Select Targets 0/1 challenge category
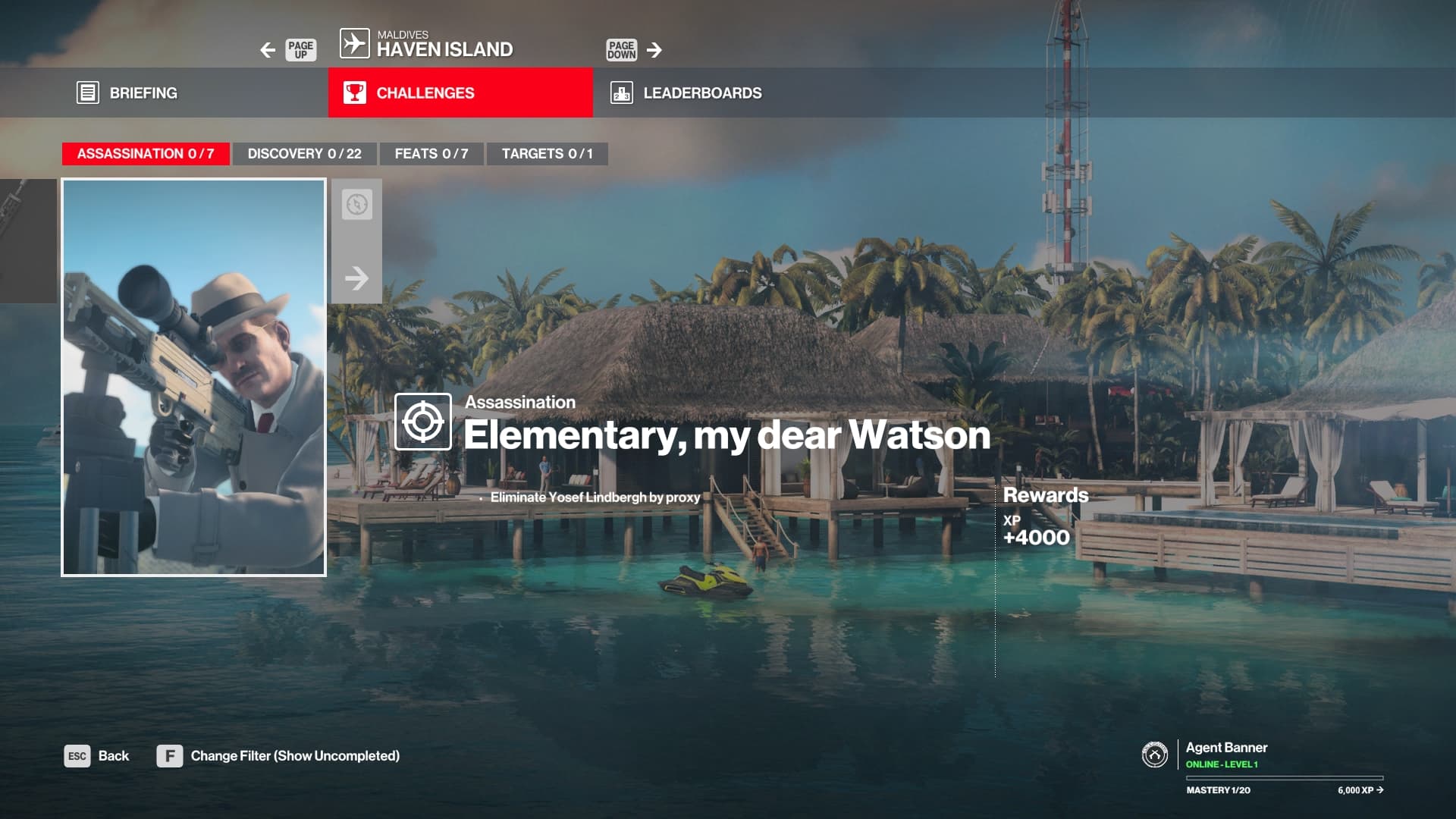The height and width of the screenshot is (819, 1456). 547,154
